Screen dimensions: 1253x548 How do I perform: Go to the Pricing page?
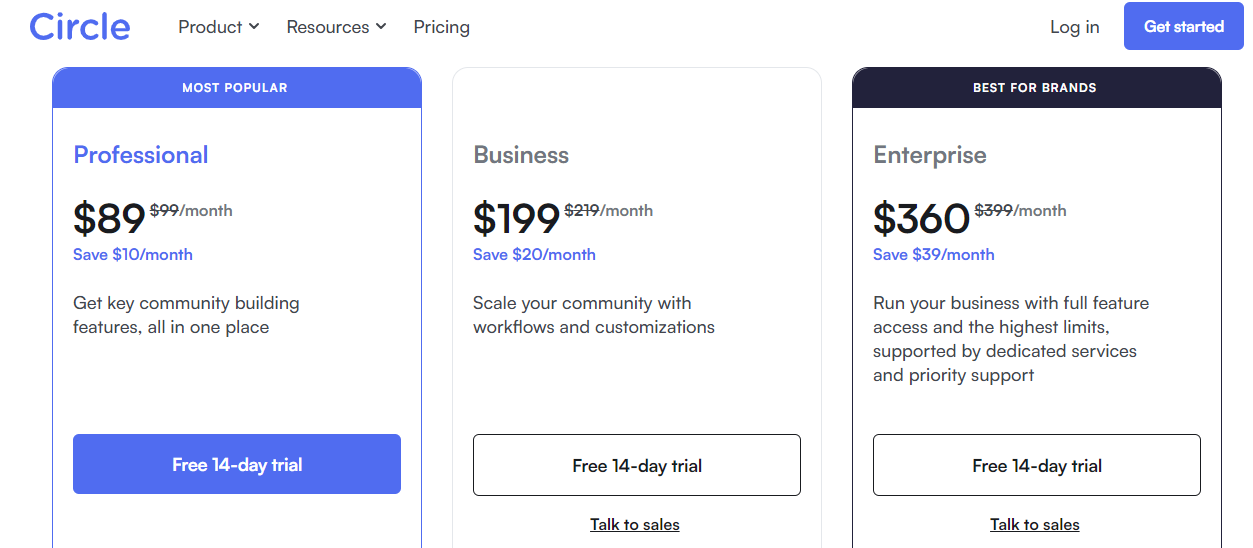(x=442, y=27)
